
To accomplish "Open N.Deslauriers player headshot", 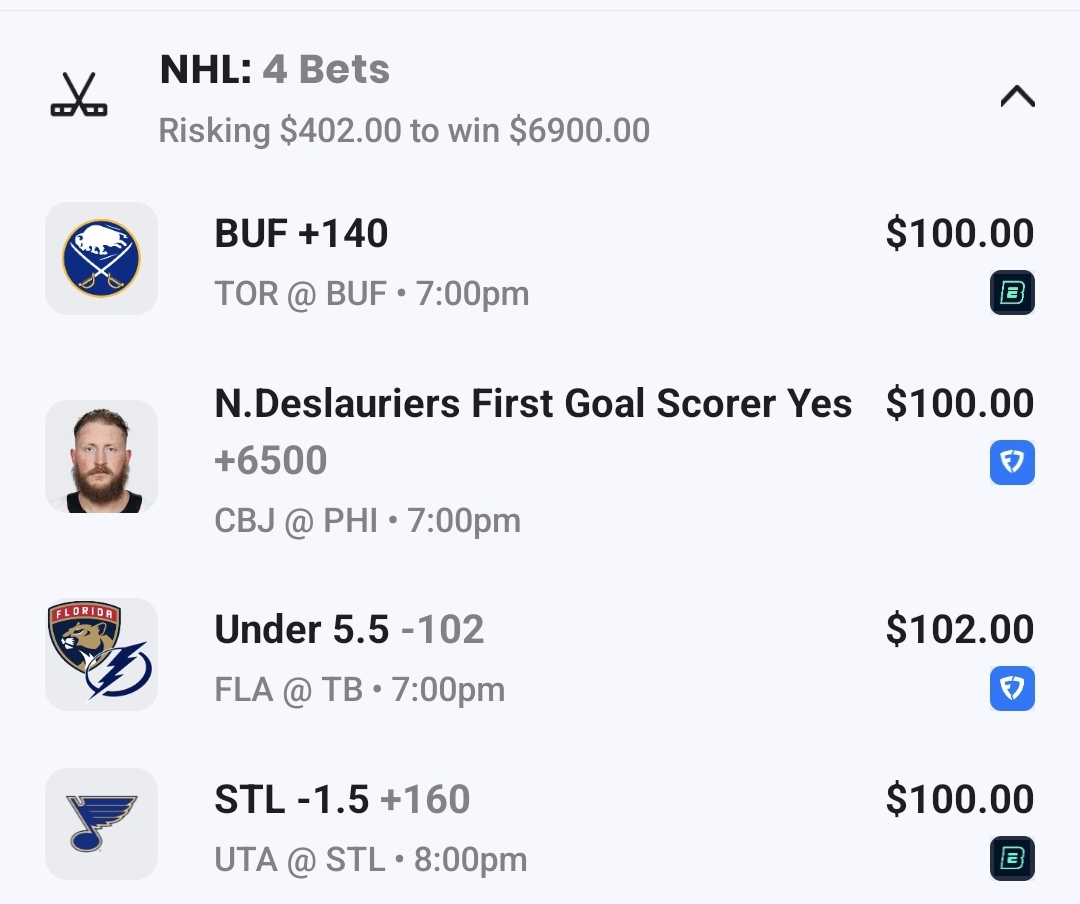I will (x=101, y=457).
